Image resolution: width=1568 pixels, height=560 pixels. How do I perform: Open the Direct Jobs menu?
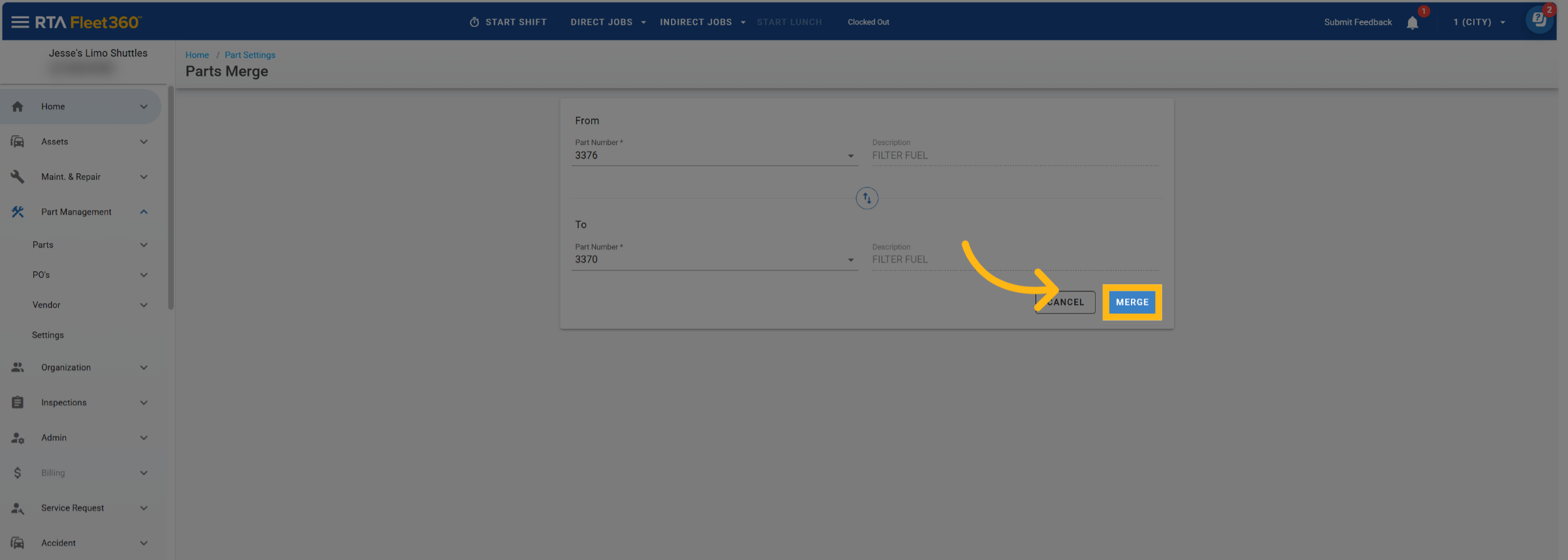point(608,22)
